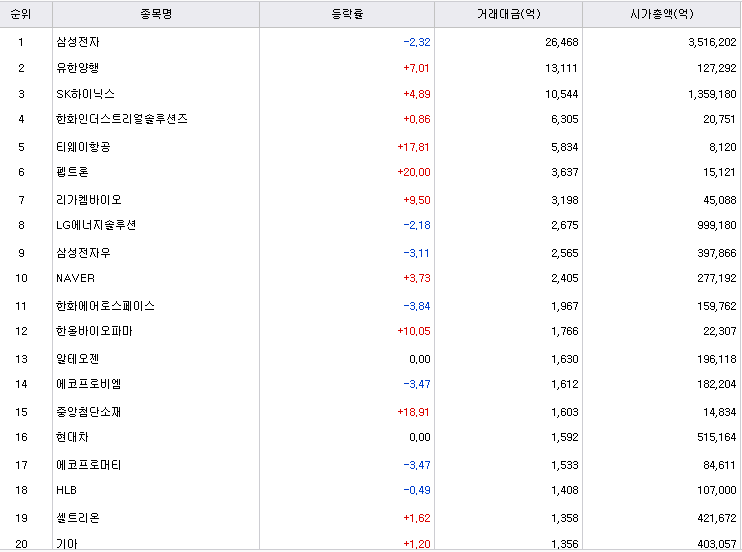
Task: Select the 에코프로비엠 stock name
Action: 89,384
